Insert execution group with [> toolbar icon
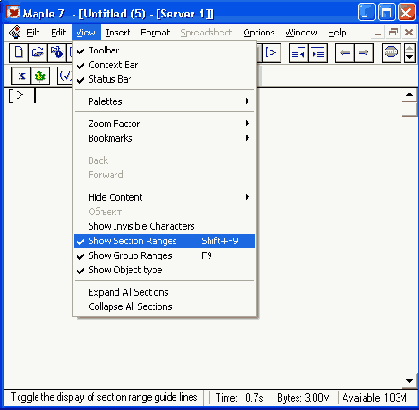This screenshot has height=410, width=419. pos(271,53)
